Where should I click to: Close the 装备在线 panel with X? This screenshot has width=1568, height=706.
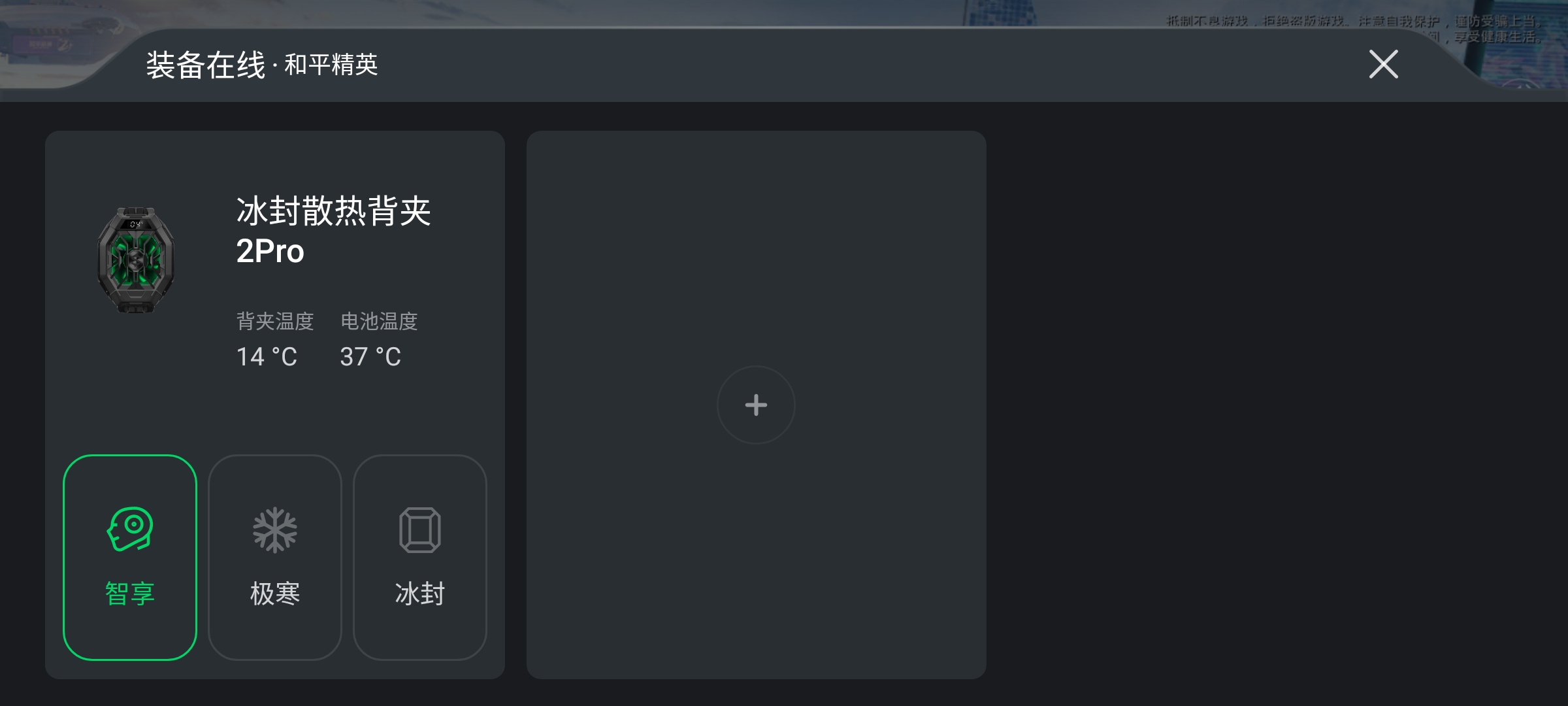point(1383,64)
